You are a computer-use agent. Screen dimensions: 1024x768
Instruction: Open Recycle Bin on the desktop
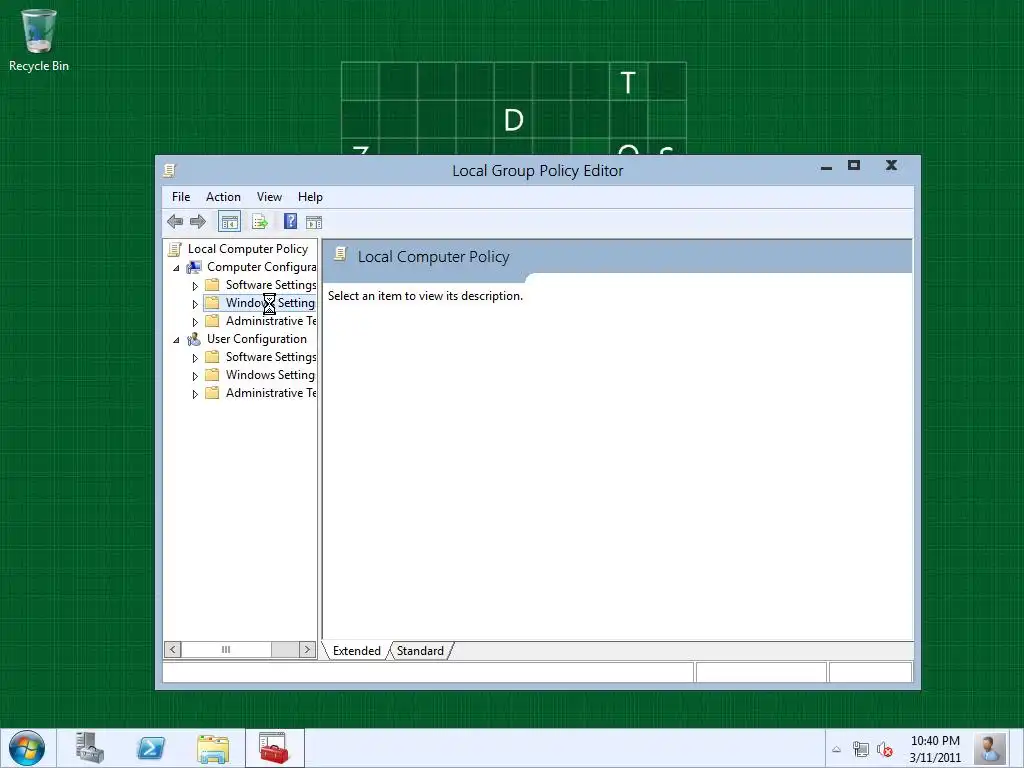[39, 40]
